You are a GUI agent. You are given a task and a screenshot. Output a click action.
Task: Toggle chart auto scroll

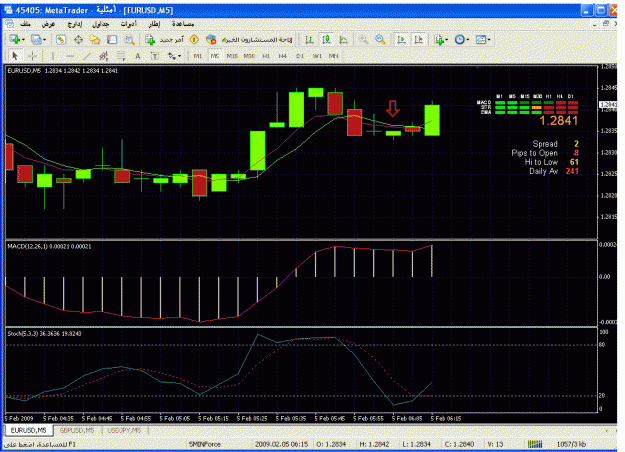pos(401,39)
